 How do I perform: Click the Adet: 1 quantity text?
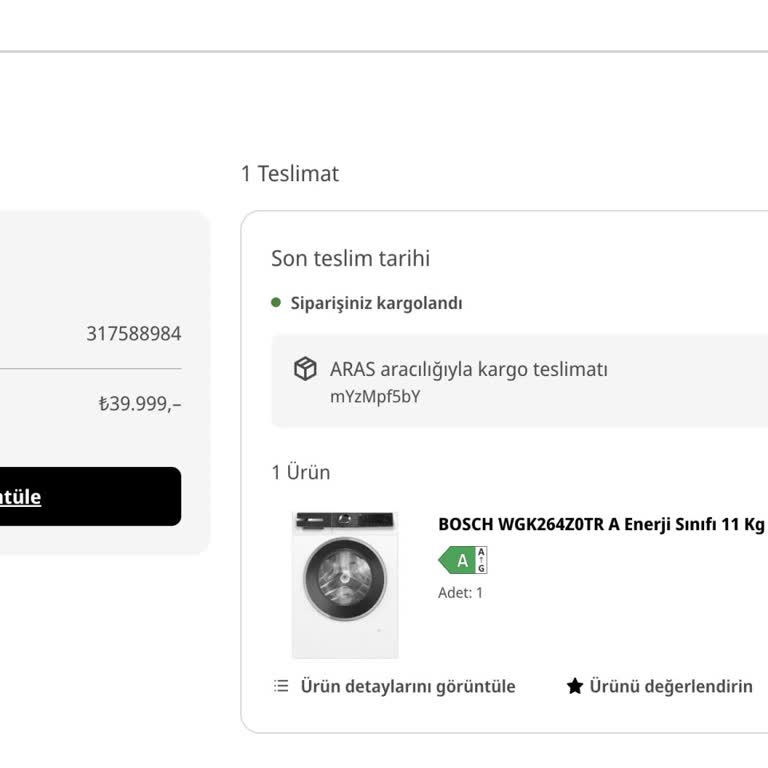[x=460, y=593]
